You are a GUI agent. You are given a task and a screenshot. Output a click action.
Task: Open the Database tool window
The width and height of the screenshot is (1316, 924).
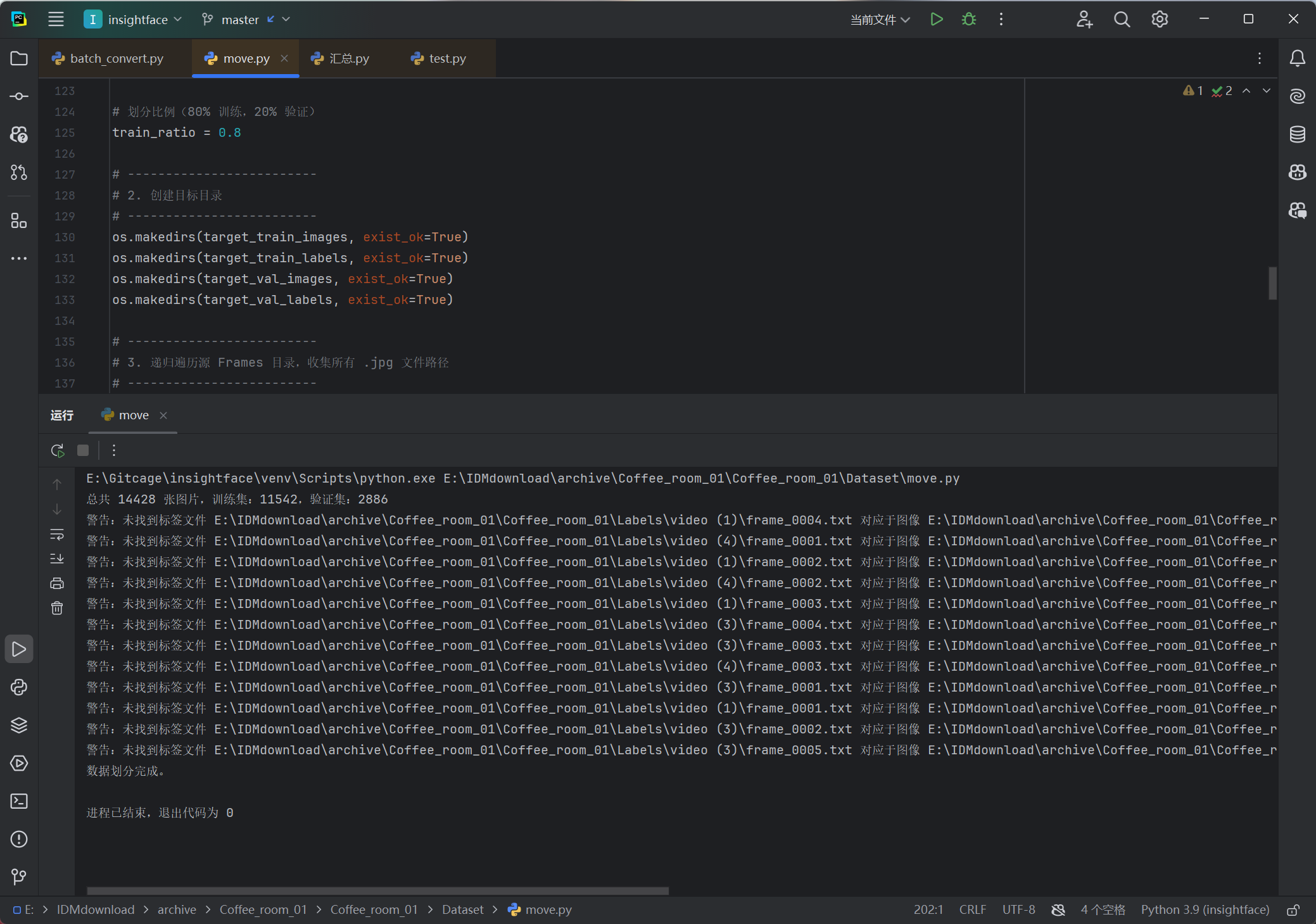point(1297,134)
